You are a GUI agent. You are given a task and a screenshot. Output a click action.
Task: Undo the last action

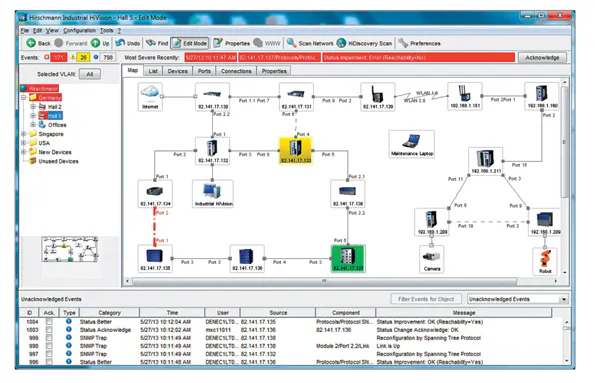tap(128, 43)
